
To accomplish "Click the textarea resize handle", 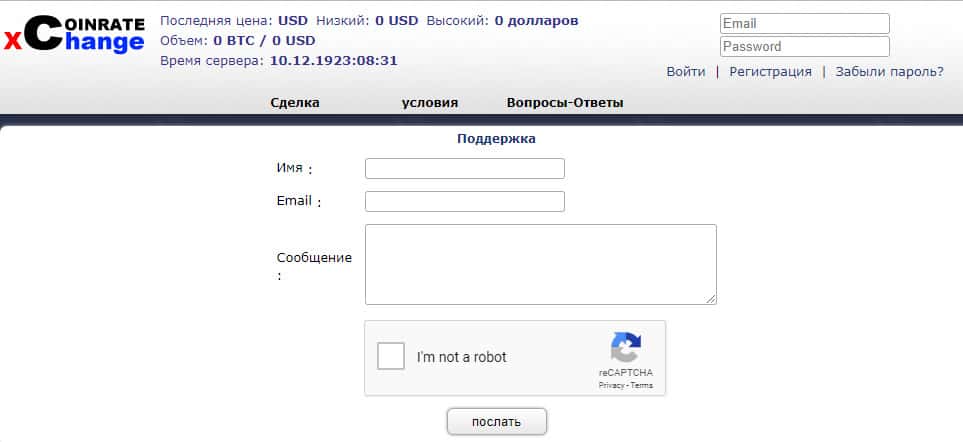I will (711, 298).
